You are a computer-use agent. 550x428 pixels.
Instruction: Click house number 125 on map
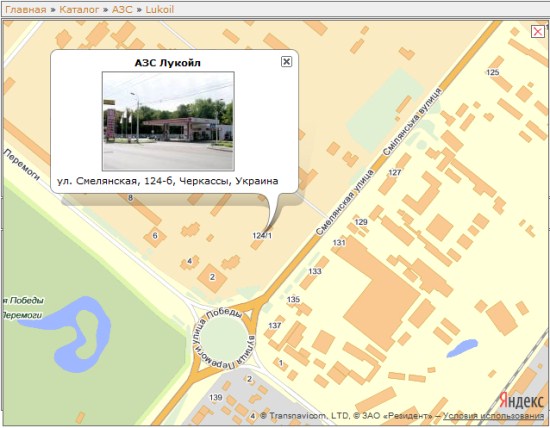tap(492, 72)
